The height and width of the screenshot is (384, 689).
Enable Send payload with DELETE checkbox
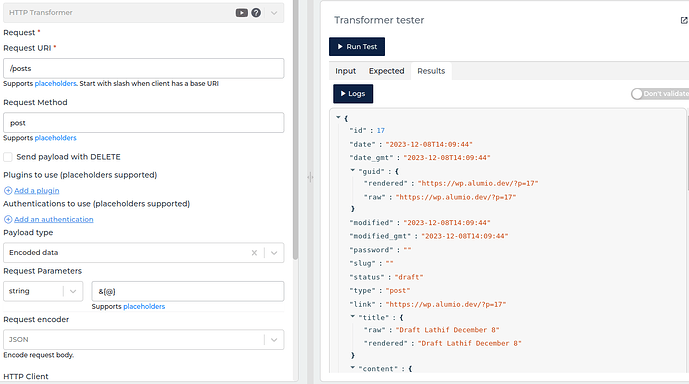(x=8, y=157)
